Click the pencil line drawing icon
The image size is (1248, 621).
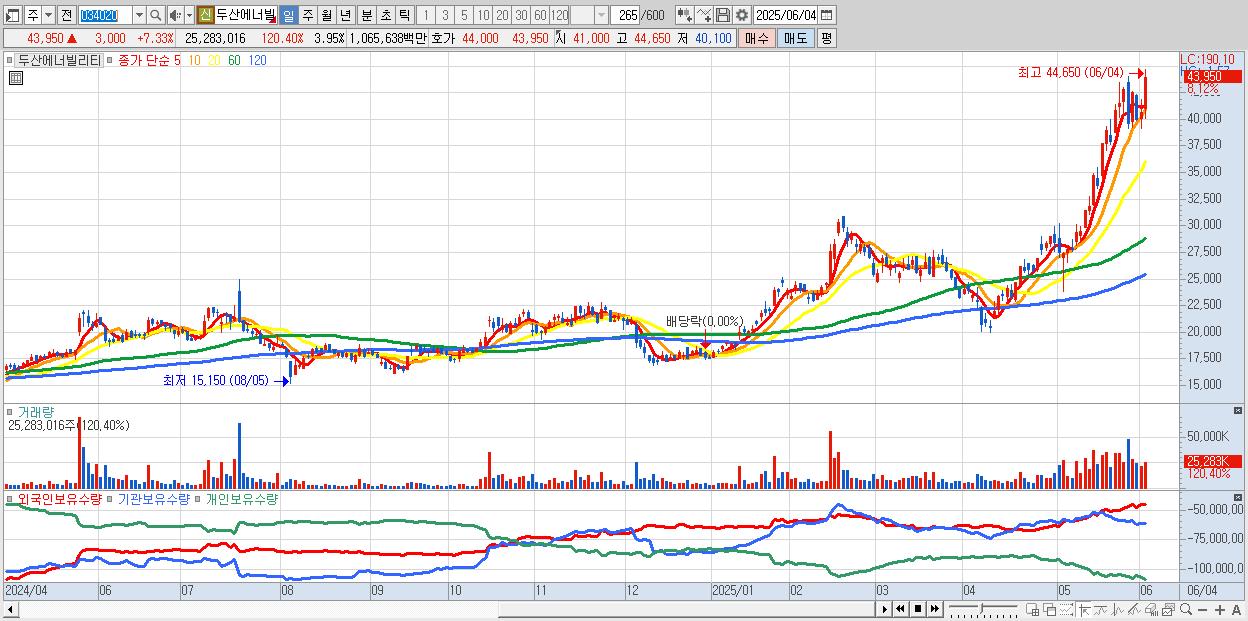[1135, 609]
